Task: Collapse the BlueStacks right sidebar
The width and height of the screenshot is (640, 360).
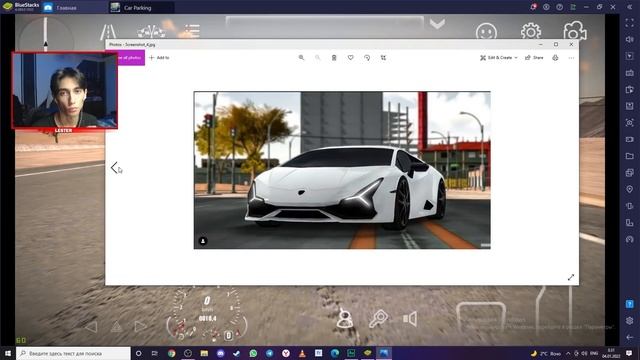Action: tap(630, 7)
